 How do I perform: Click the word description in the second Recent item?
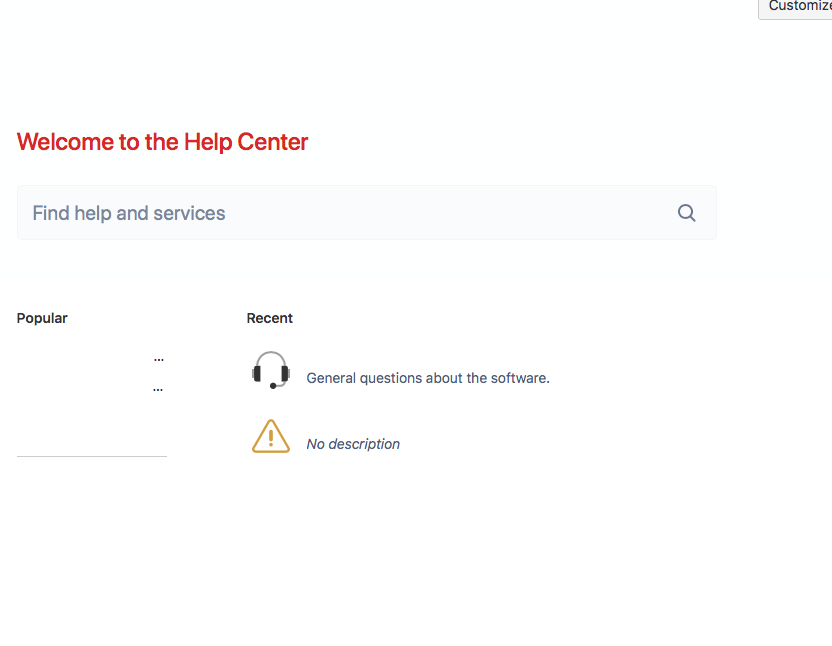coord(365,444)
